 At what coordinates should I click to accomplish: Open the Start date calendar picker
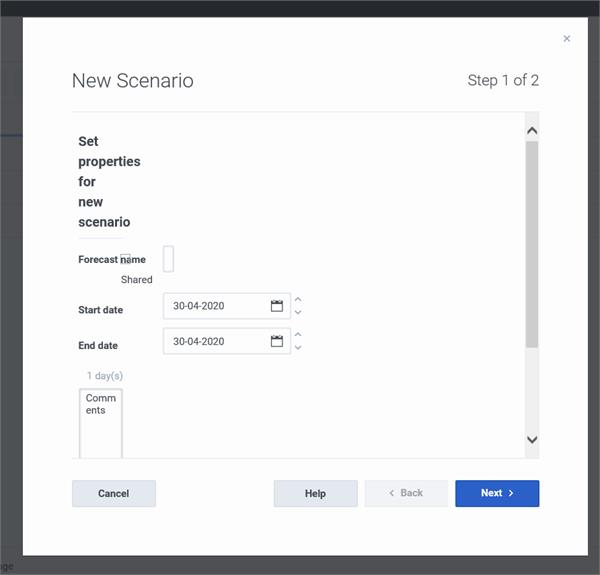click(x=277, y=306)
